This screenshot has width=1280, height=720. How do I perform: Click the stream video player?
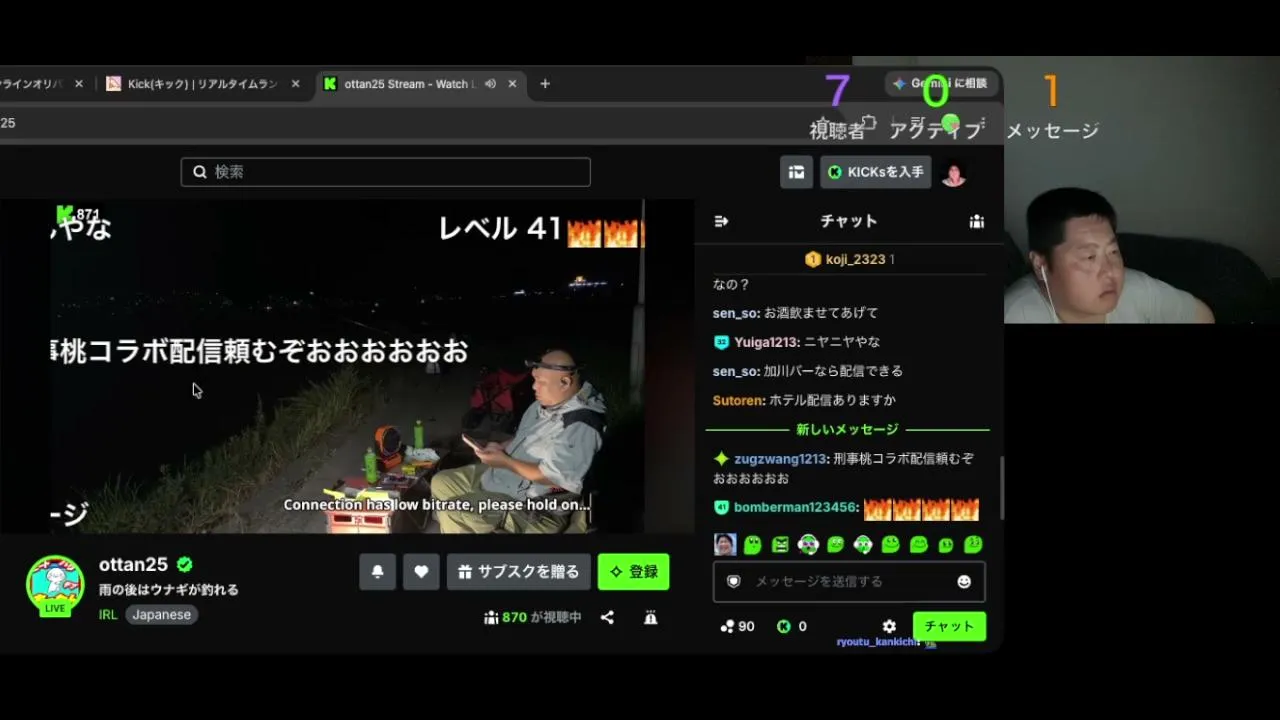[x=348, y=366]
